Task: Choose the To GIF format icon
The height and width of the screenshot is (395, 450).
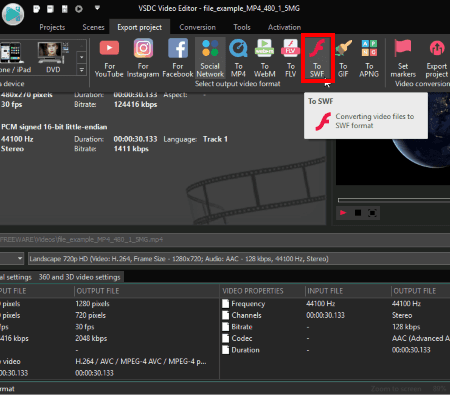Action: [x=343, y=58]
